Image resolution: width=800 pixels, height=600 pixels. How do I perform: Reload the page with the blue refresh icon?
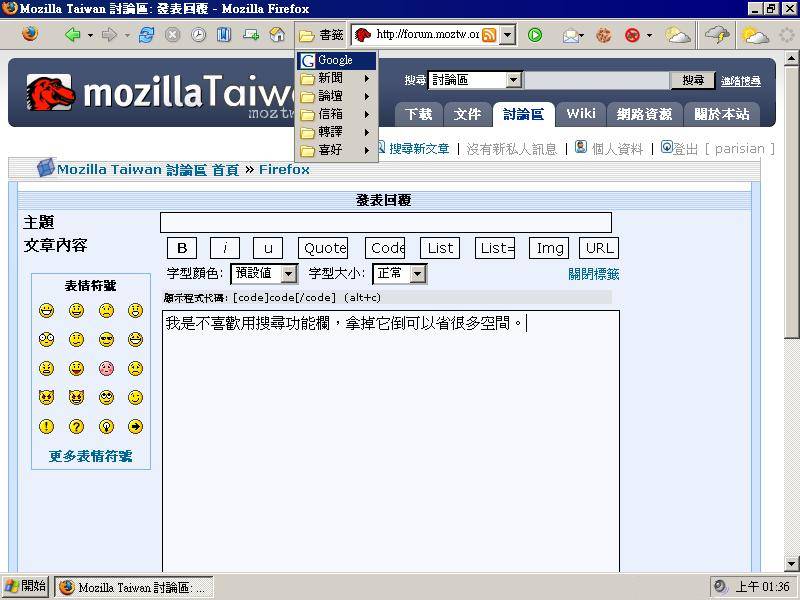pos(146,35)
